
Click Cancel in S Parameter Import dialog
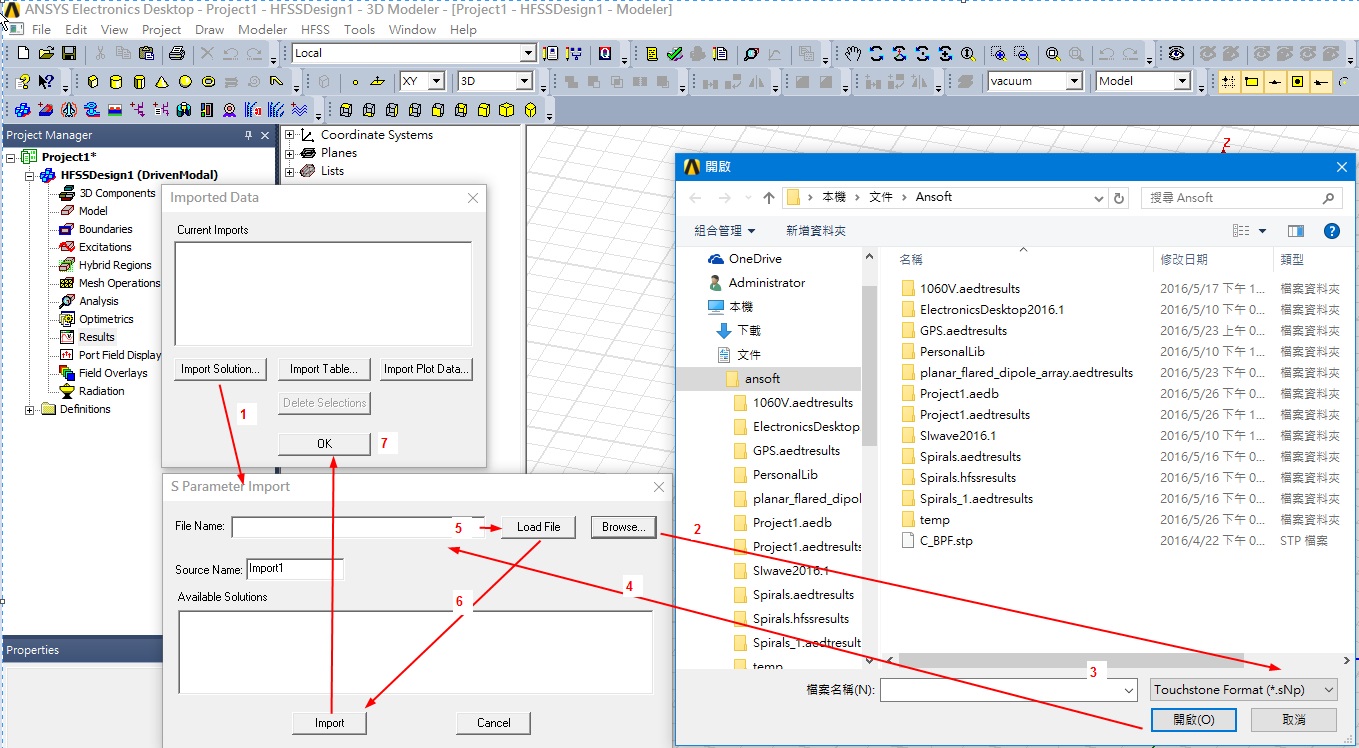(x=494, y=723)
